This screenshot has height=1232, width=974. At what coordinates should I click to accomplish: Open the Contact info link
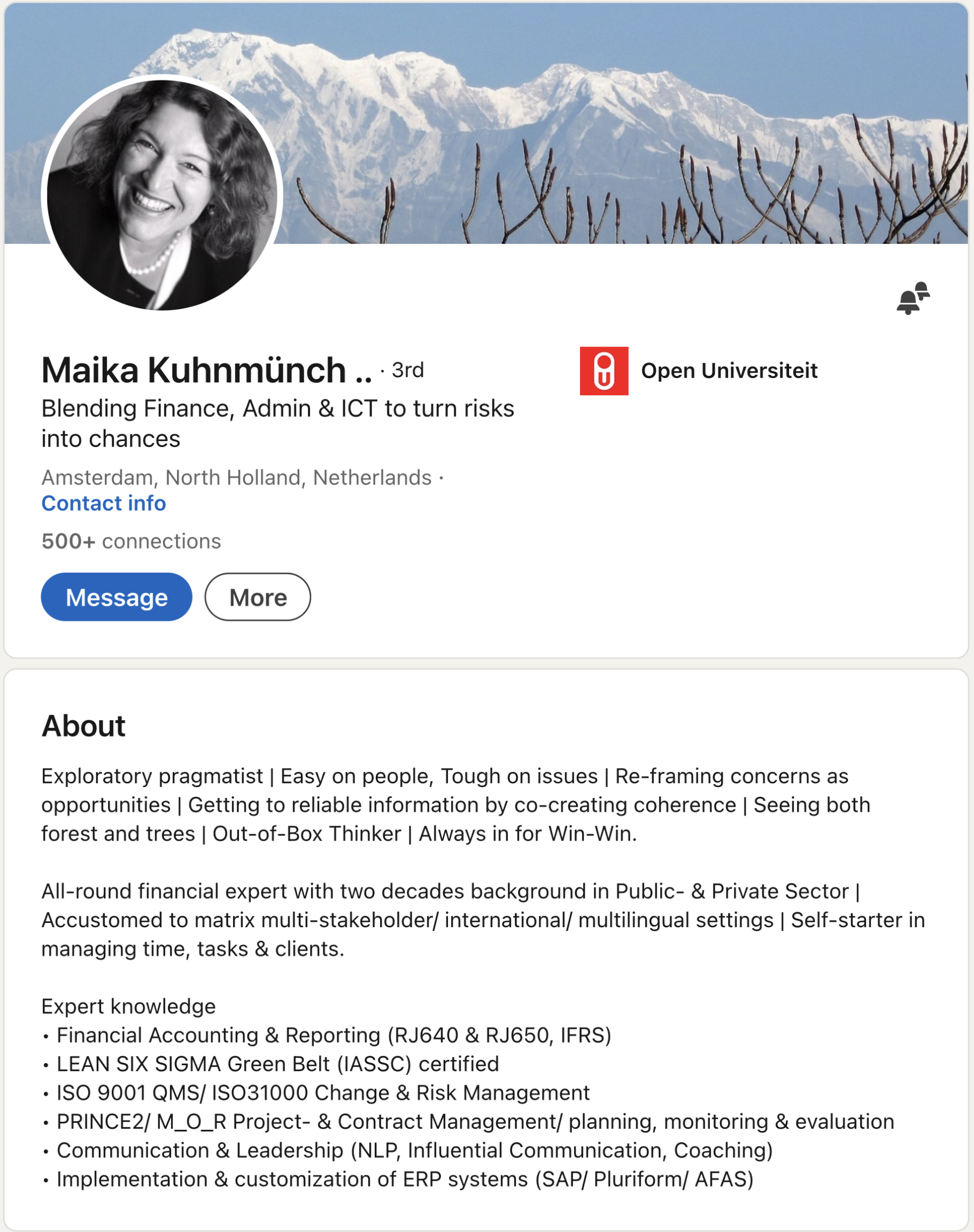(104, 503)
